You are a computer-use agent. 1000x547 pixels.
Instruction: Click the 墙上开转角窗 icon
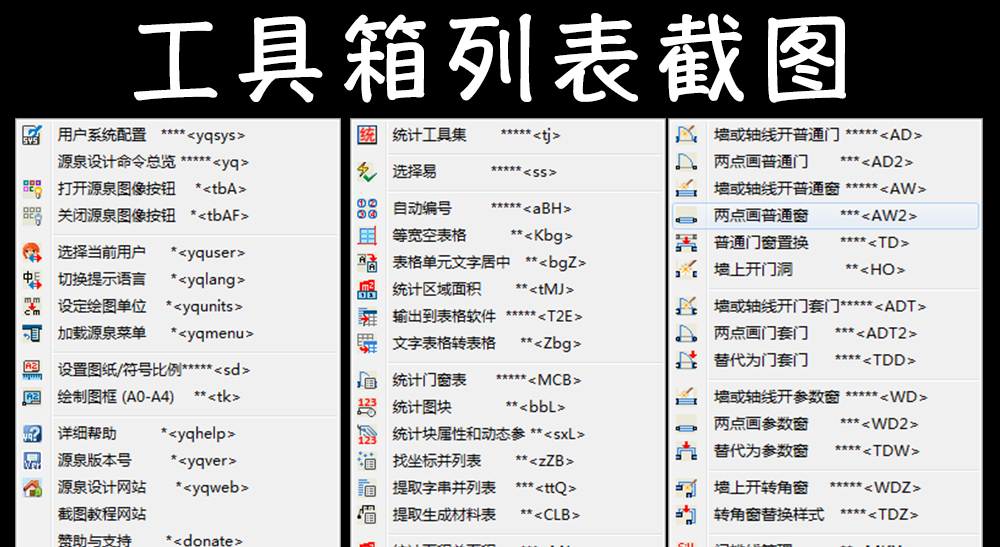[686, 487]
